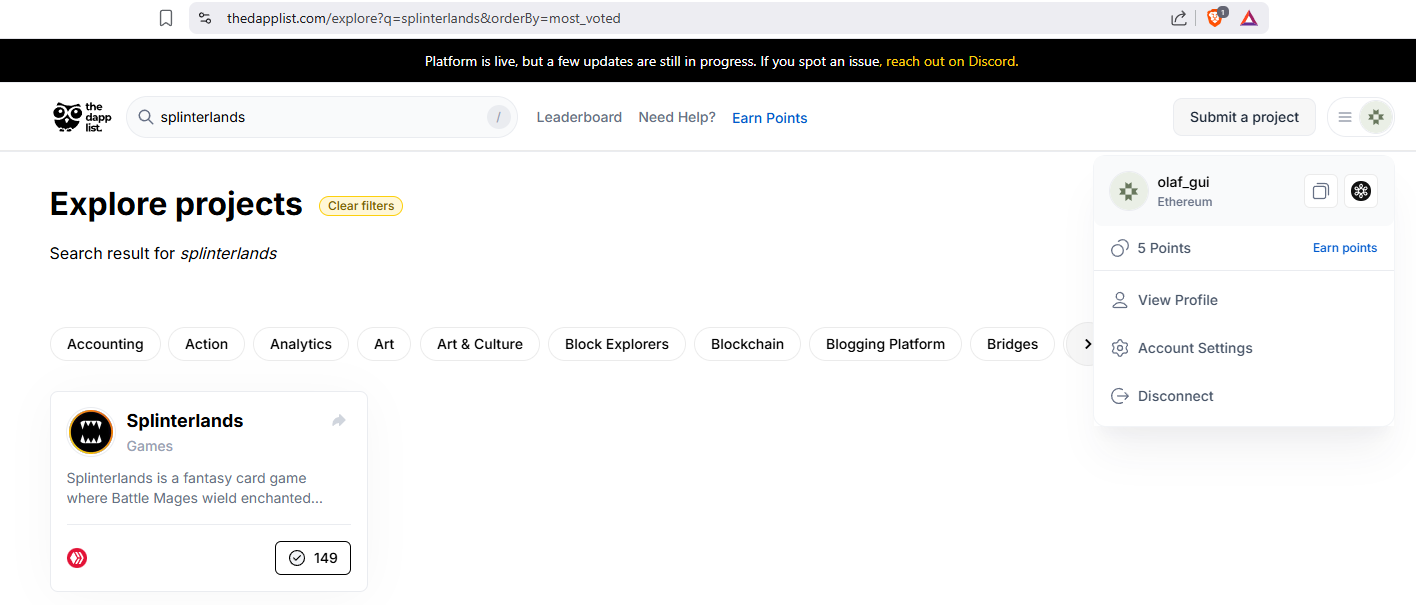
Task: Click the search magnifier icon
Action: (146, 117)
